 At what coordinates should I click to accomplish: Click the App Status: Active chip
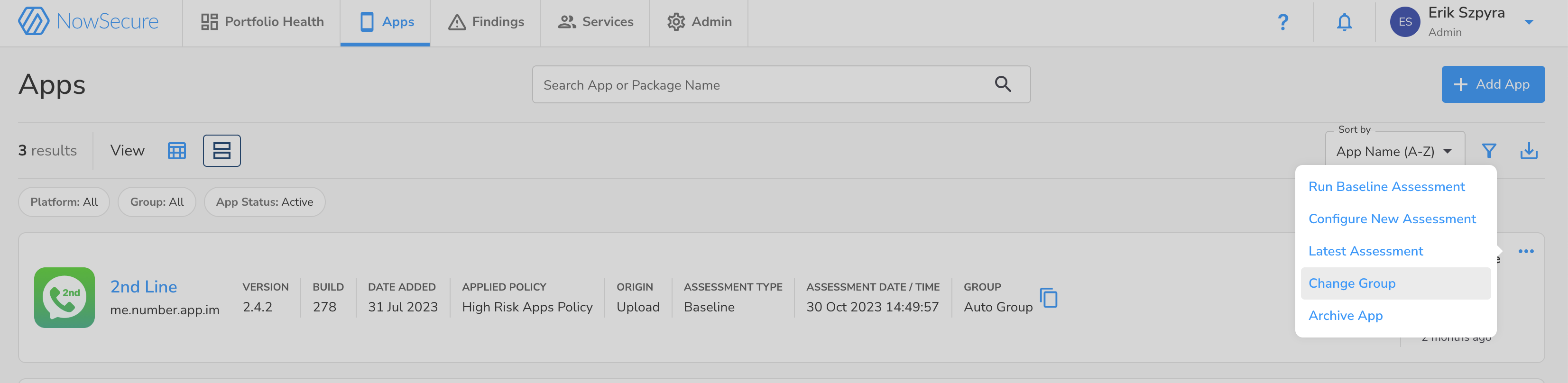264,202
